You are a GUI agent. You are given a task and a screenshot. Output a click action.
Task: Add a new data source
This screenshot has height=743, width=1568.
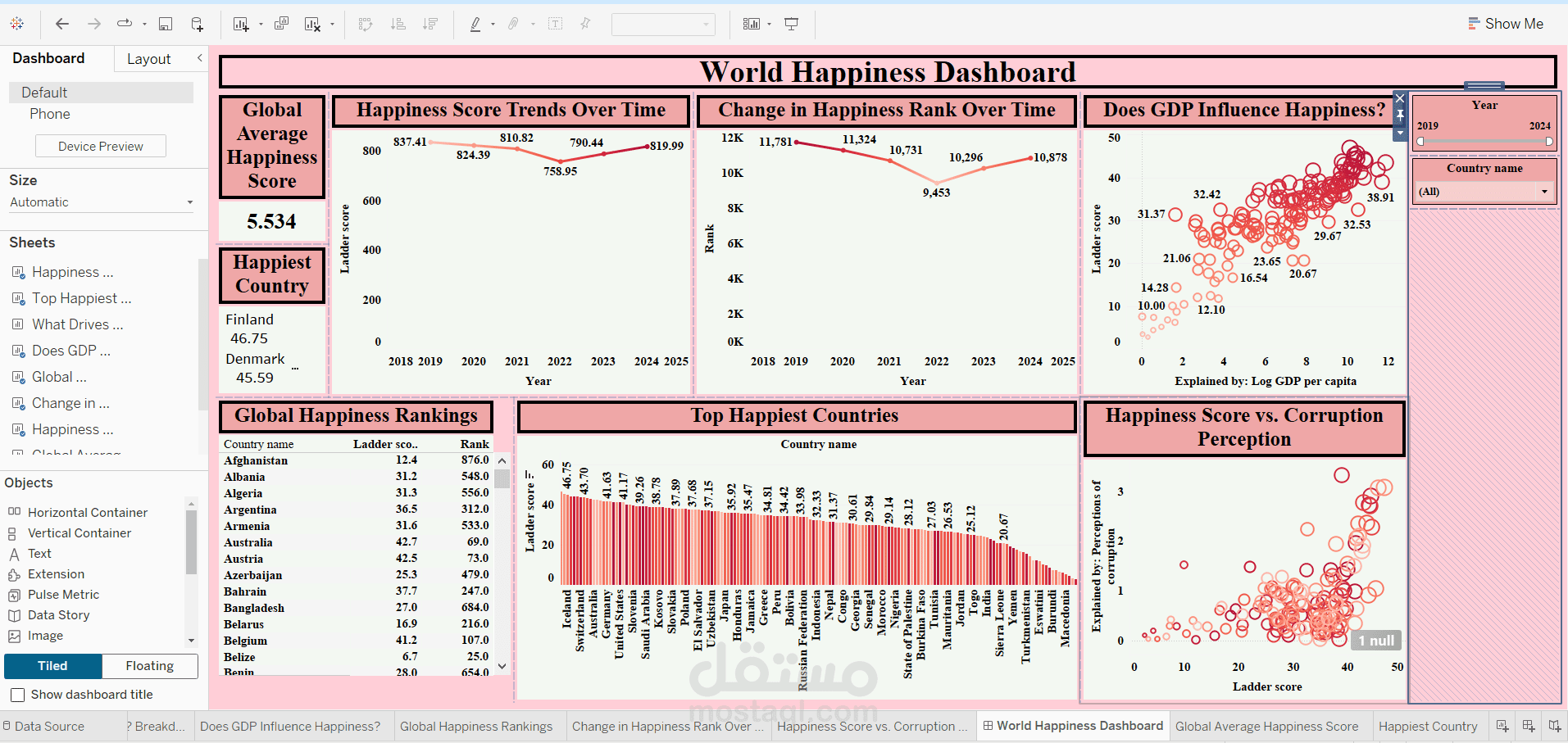[198, 24]
